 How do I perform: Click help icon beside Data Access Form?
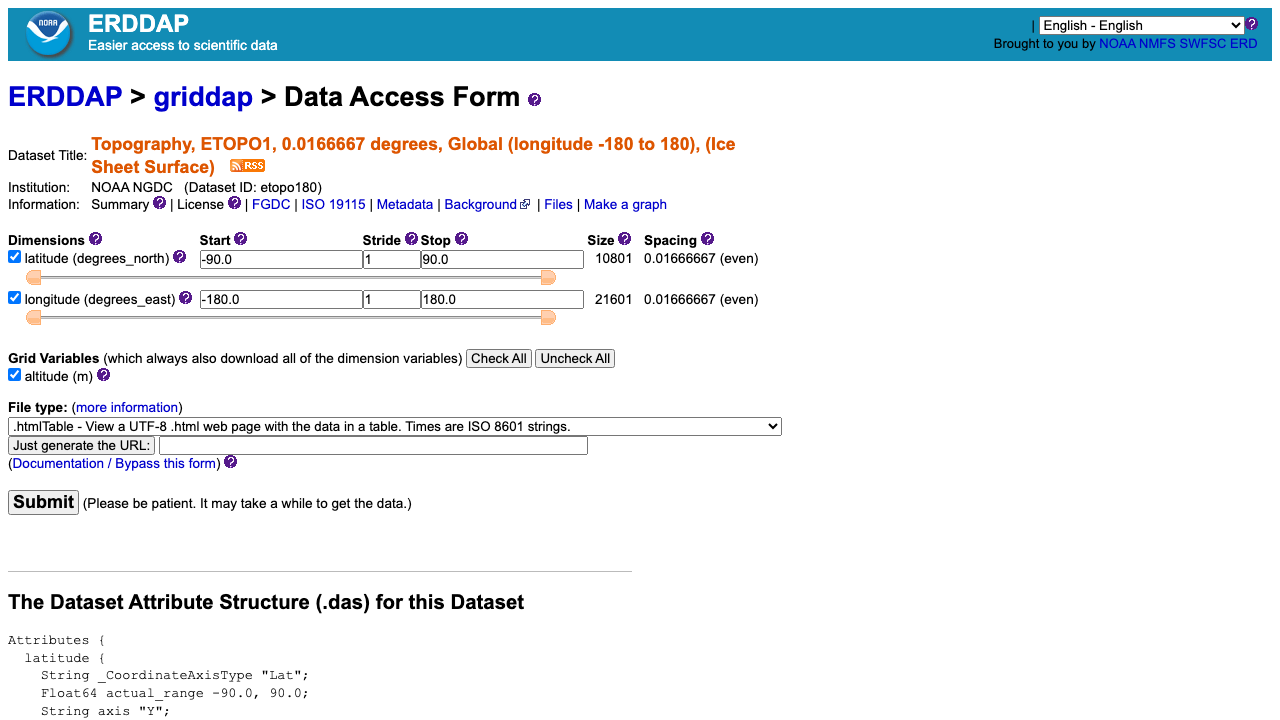534,99
